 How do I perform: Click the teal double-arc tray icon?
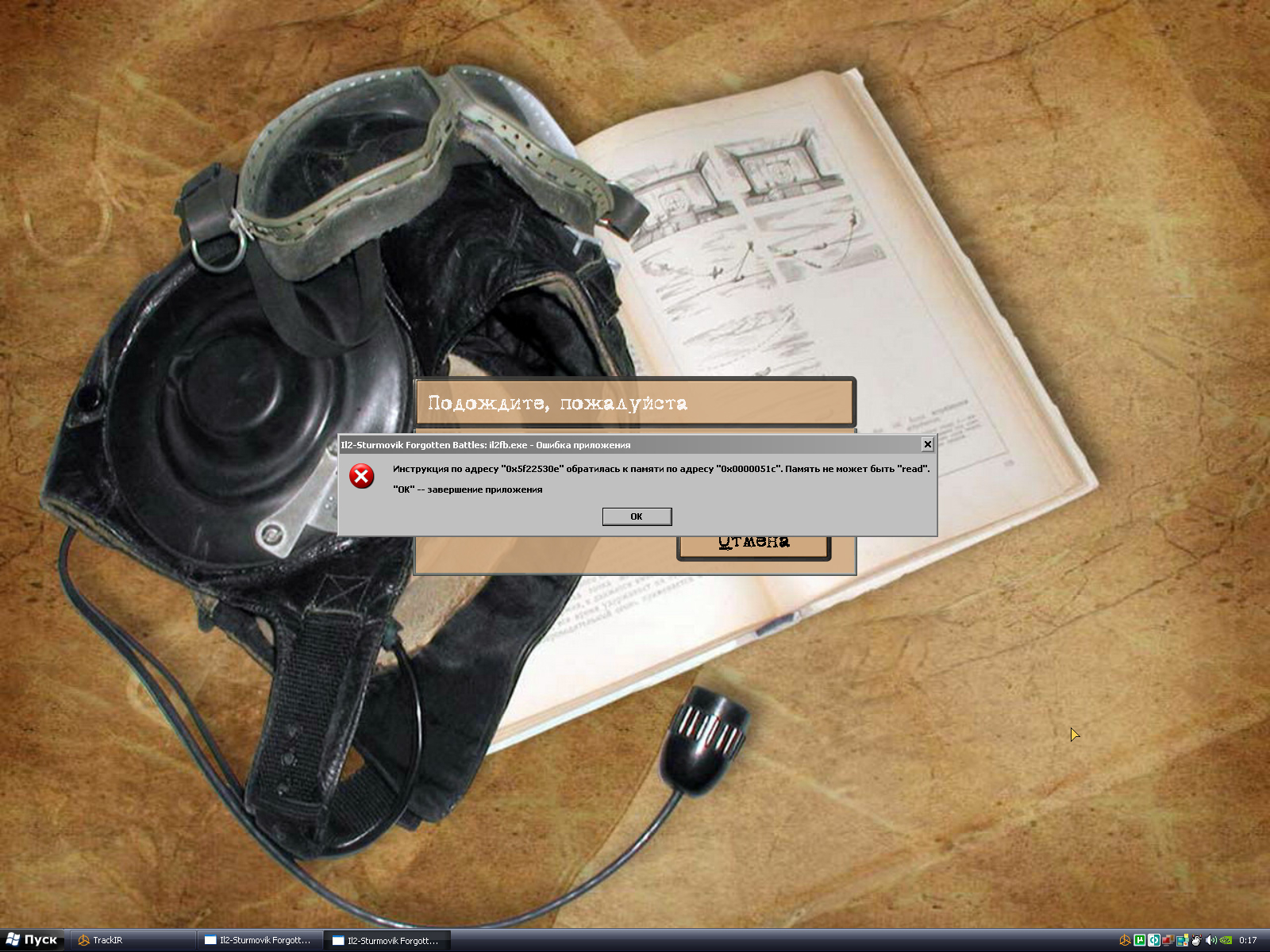[x=1153, y=940]
